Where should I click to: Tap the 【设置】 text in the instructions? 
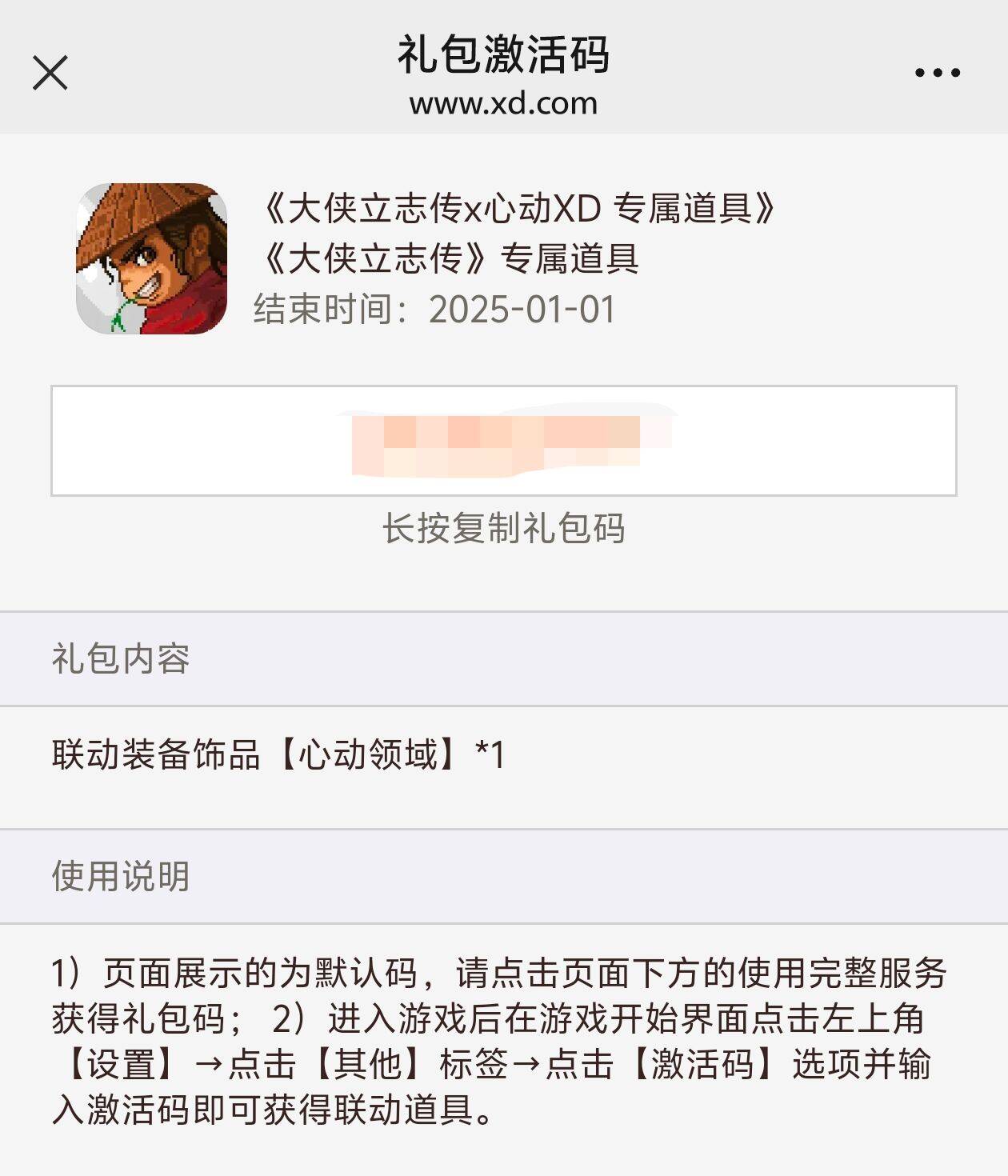tap(121, 1064)
